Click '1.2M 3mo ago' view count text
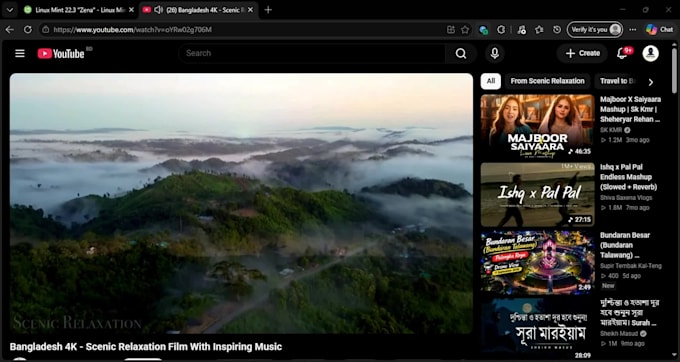 pyautogui.click(x=625, y=140)
